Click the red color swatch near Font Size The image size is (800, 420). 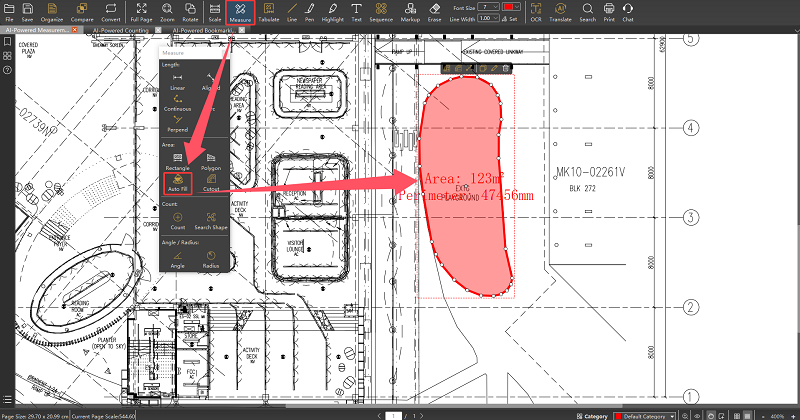tap(510, 7)
